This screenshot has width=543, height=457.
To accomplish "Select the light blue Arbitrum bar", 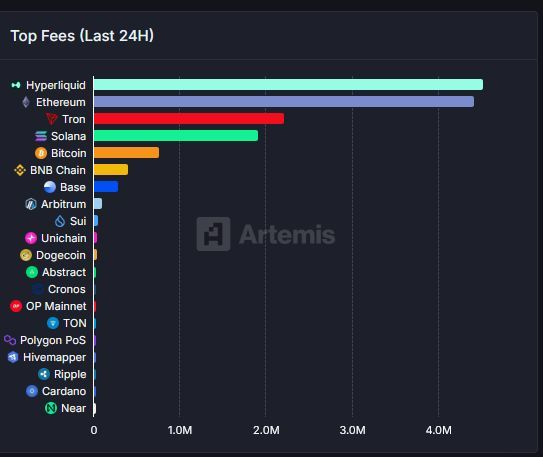I will 98,204.
